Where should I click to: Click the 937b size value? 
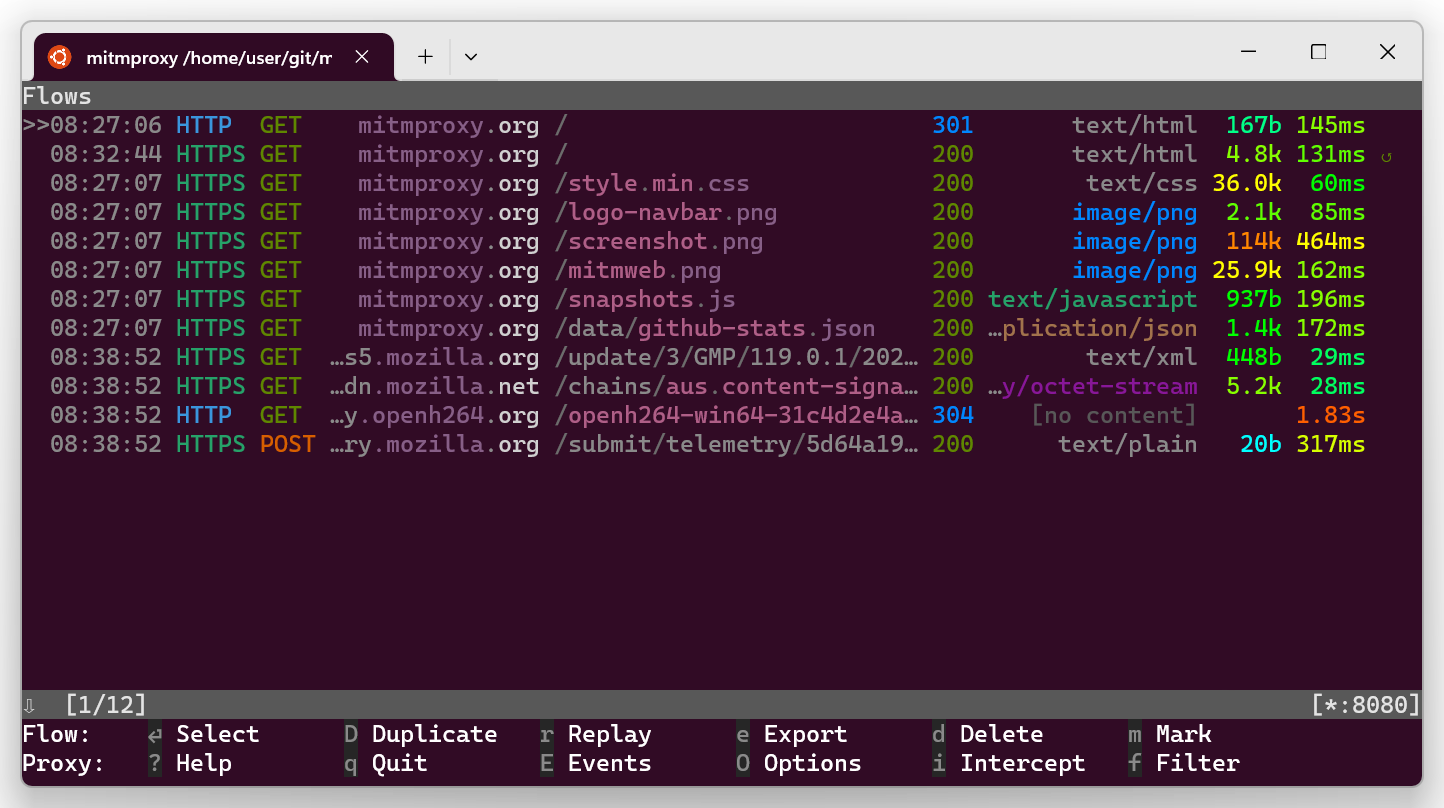click(x=1254, y=299)
